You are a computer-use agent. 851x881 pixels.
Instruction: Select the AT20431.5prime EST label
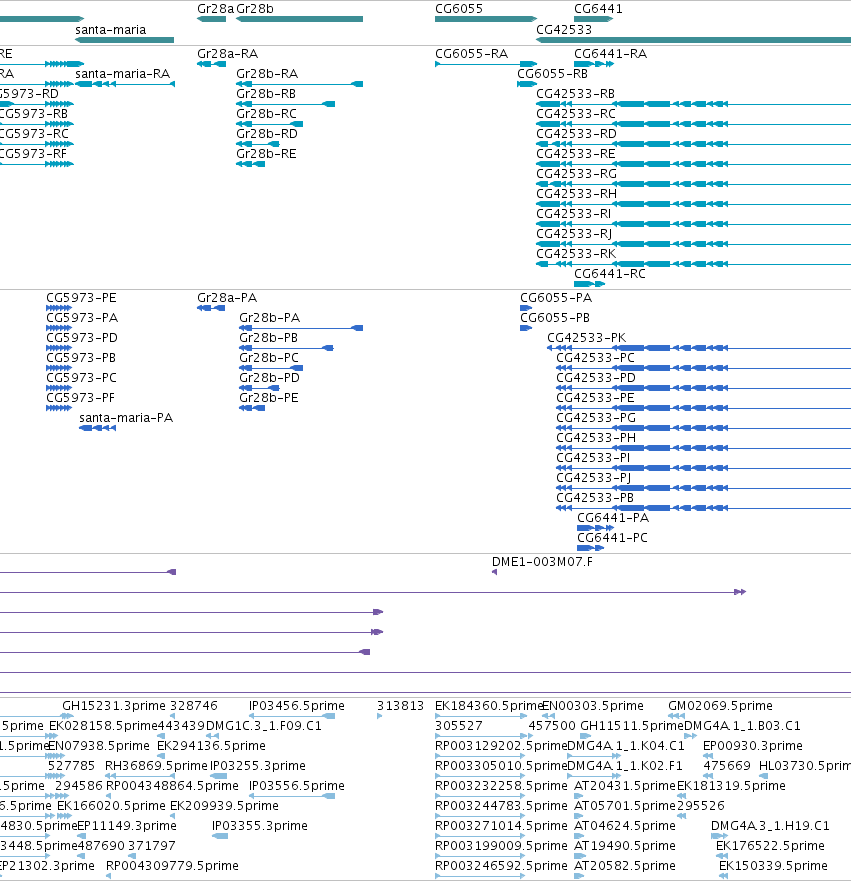(625, 786)
